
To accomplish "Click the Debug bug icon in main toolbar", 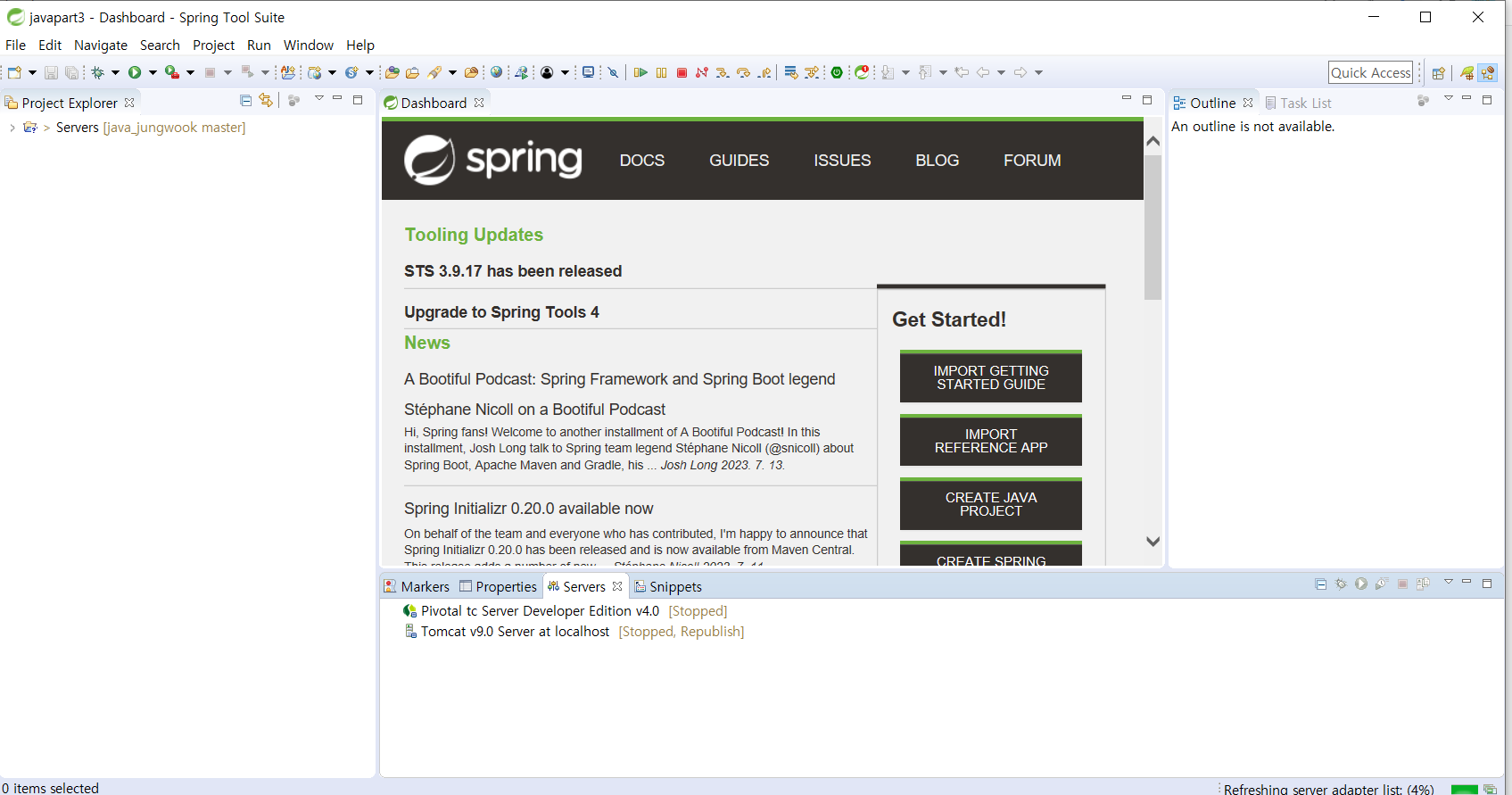I will 97,72.
